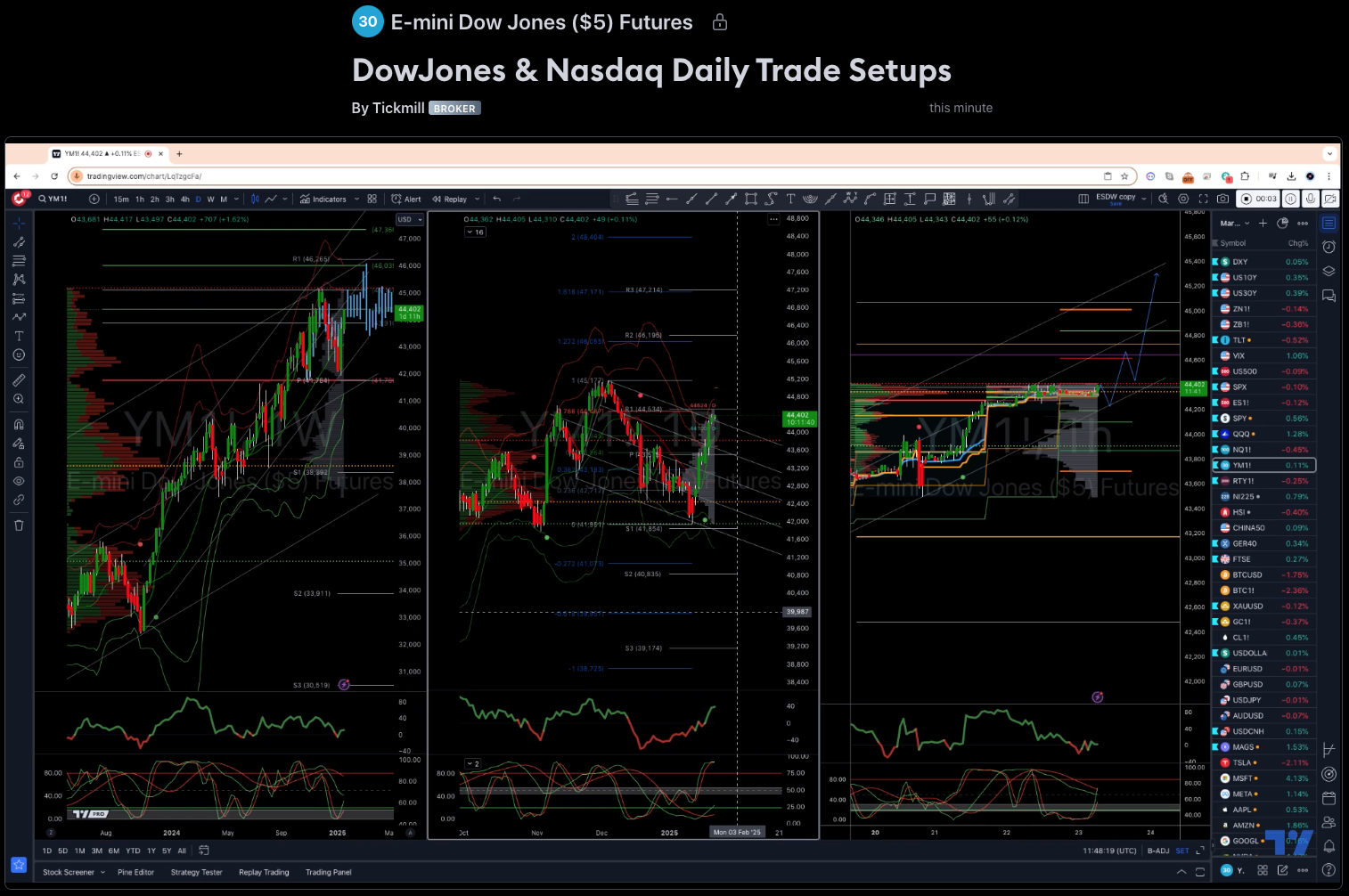Select the ruler measure tool
This screenshot has height=896, width=1349.
19,380
